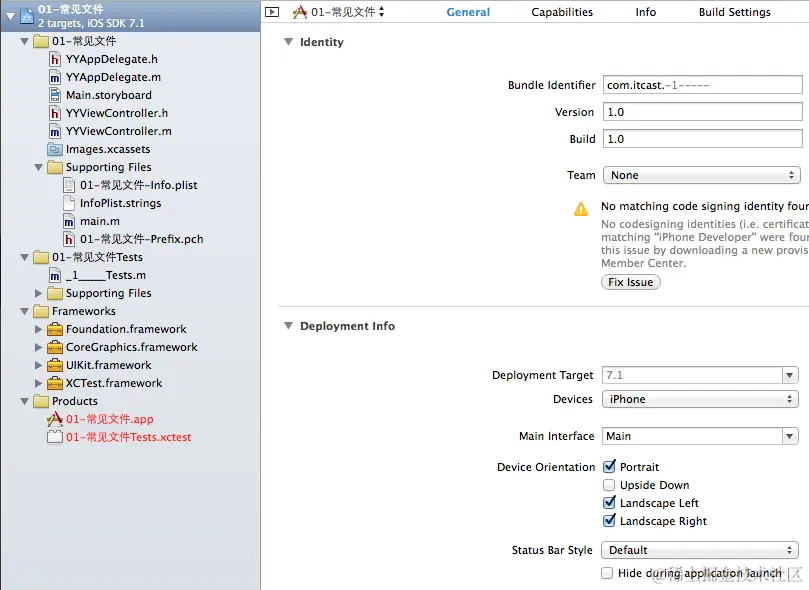Click the target app icon in editor header
This screenshot has width=809, height=590.
coord(300,12)
